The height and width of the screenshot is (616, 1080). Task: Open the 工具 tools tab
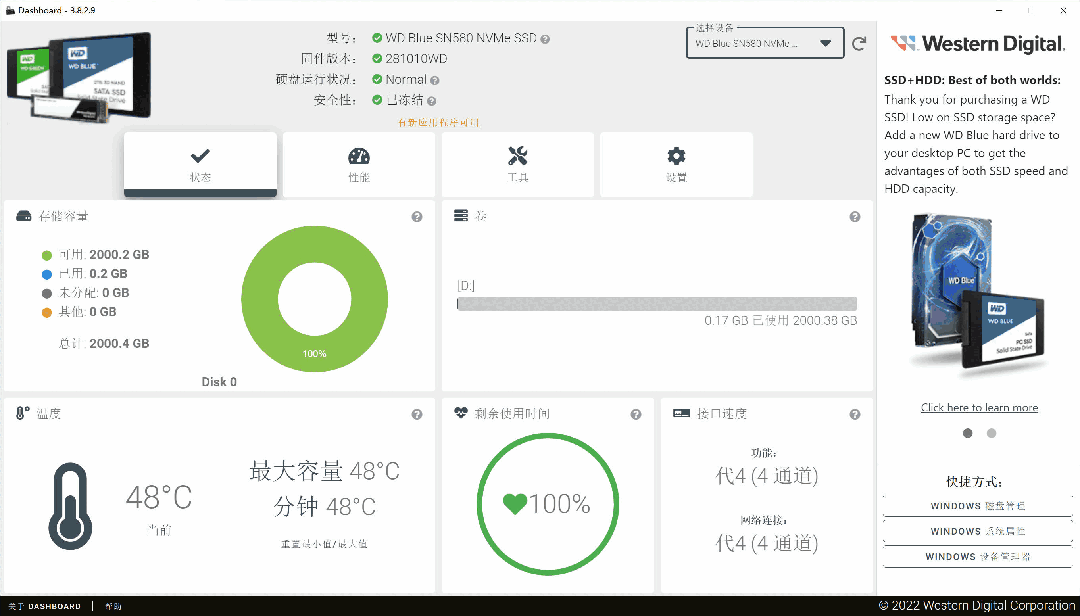(x=517, y=165)
